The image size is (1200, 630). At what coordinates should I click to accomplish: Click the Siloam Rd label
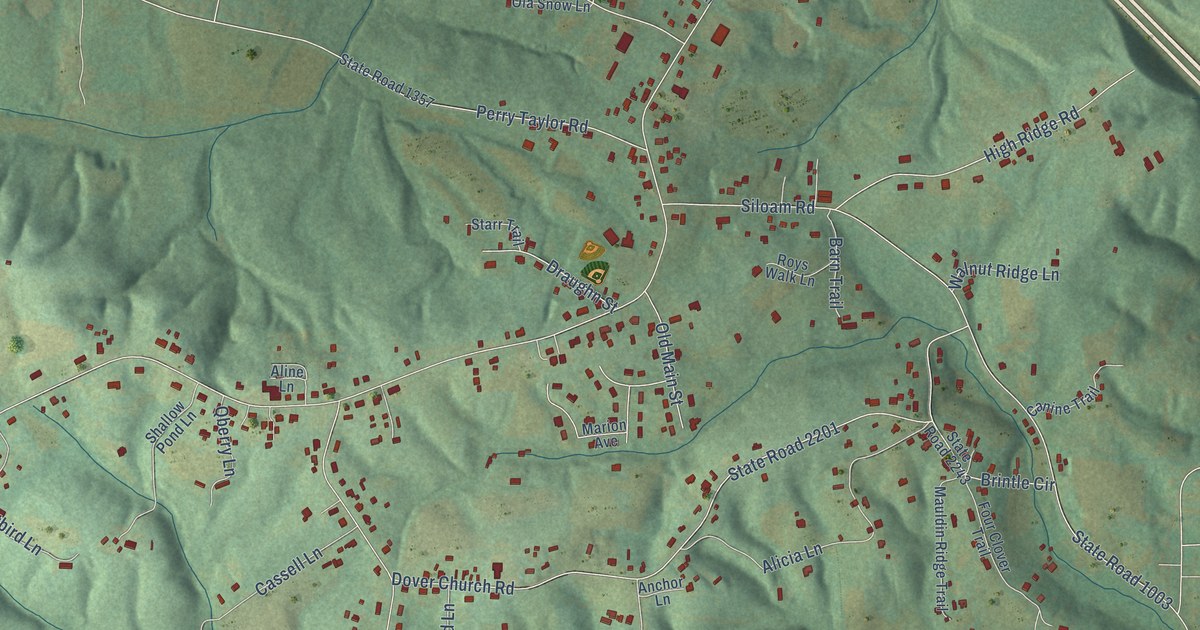coord(778,207)
